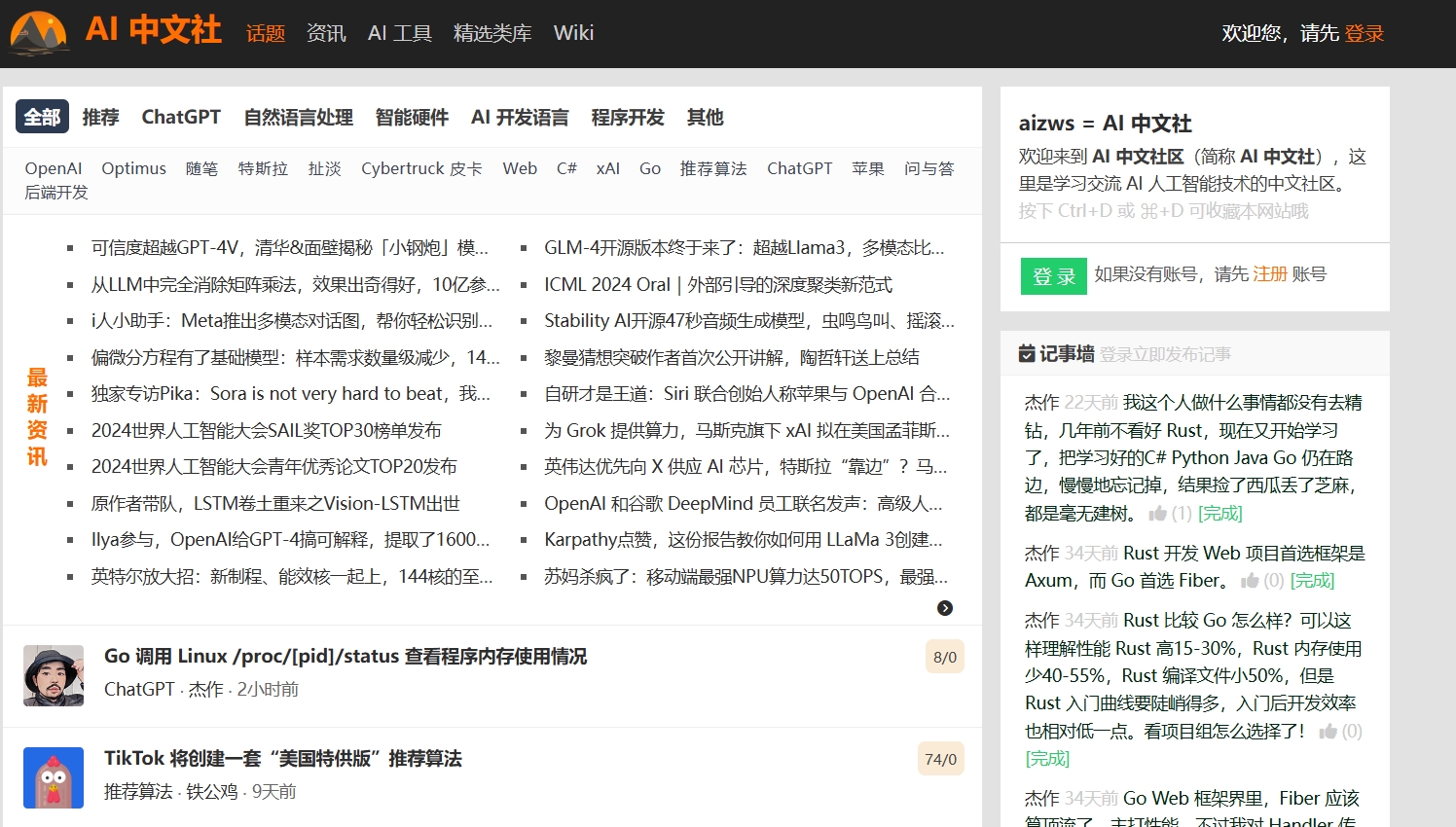Click [完成] on the first note
The width and height of the screenshot is (1456, 827).
coord(1220,513)
